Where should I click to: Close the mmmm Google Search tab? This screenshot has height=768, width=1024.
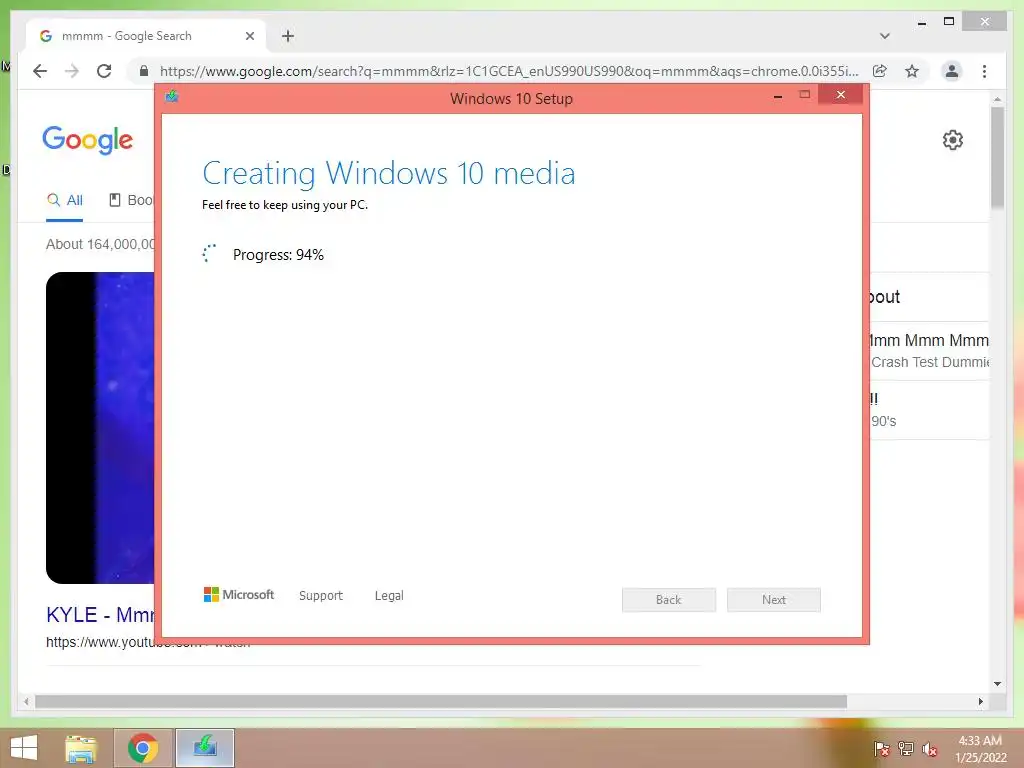[x=249, y=36]
